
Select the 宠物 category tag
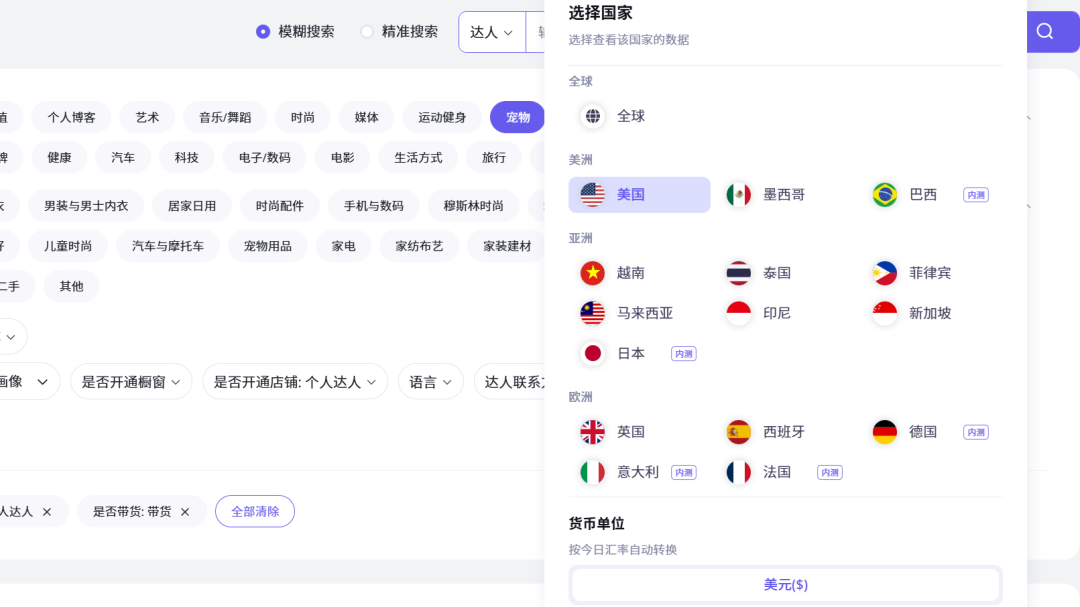[x=517, y=117]
